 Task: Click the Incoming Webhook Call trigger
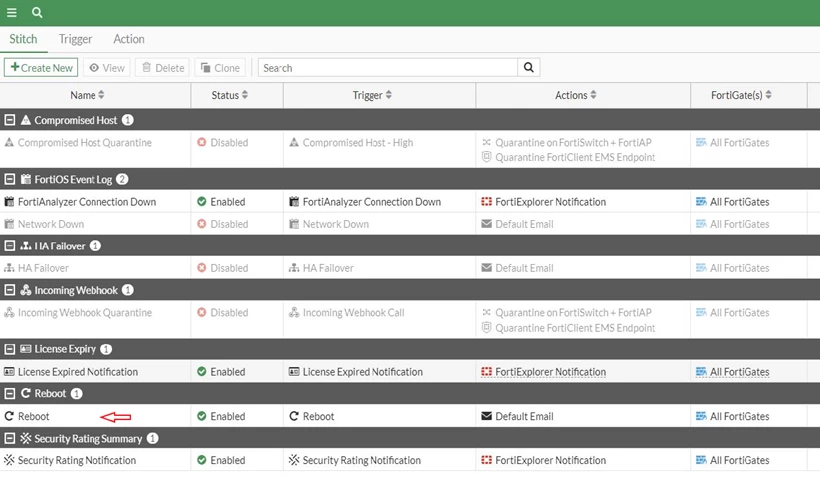[x=354, y=312]
